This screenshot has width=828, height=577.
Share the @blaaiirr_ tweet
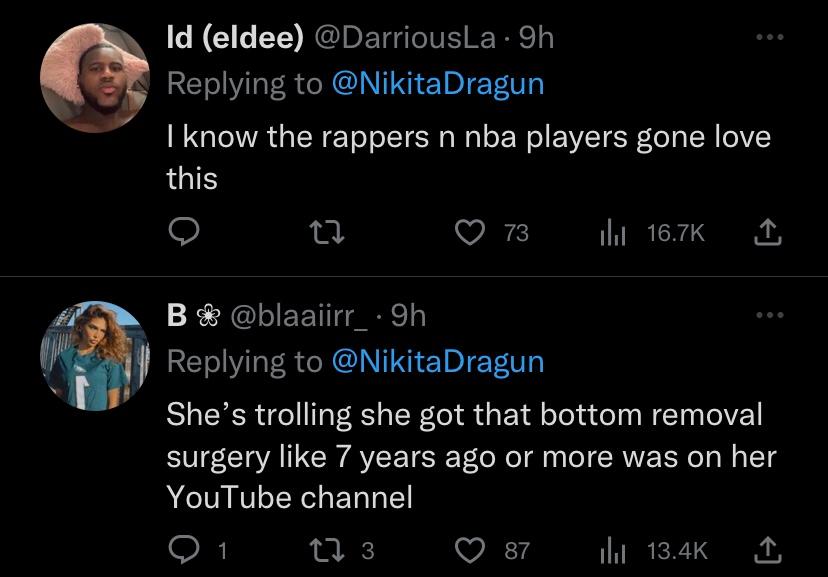point(764,550)
